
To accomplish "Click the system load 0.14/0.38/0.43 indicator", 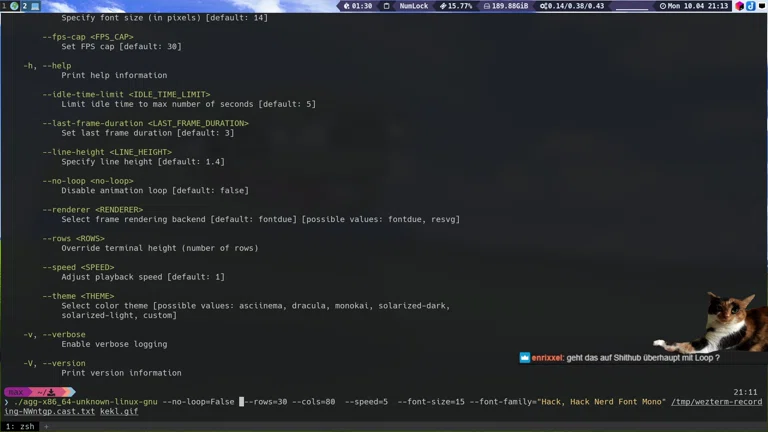I will [x=572, y=6].
